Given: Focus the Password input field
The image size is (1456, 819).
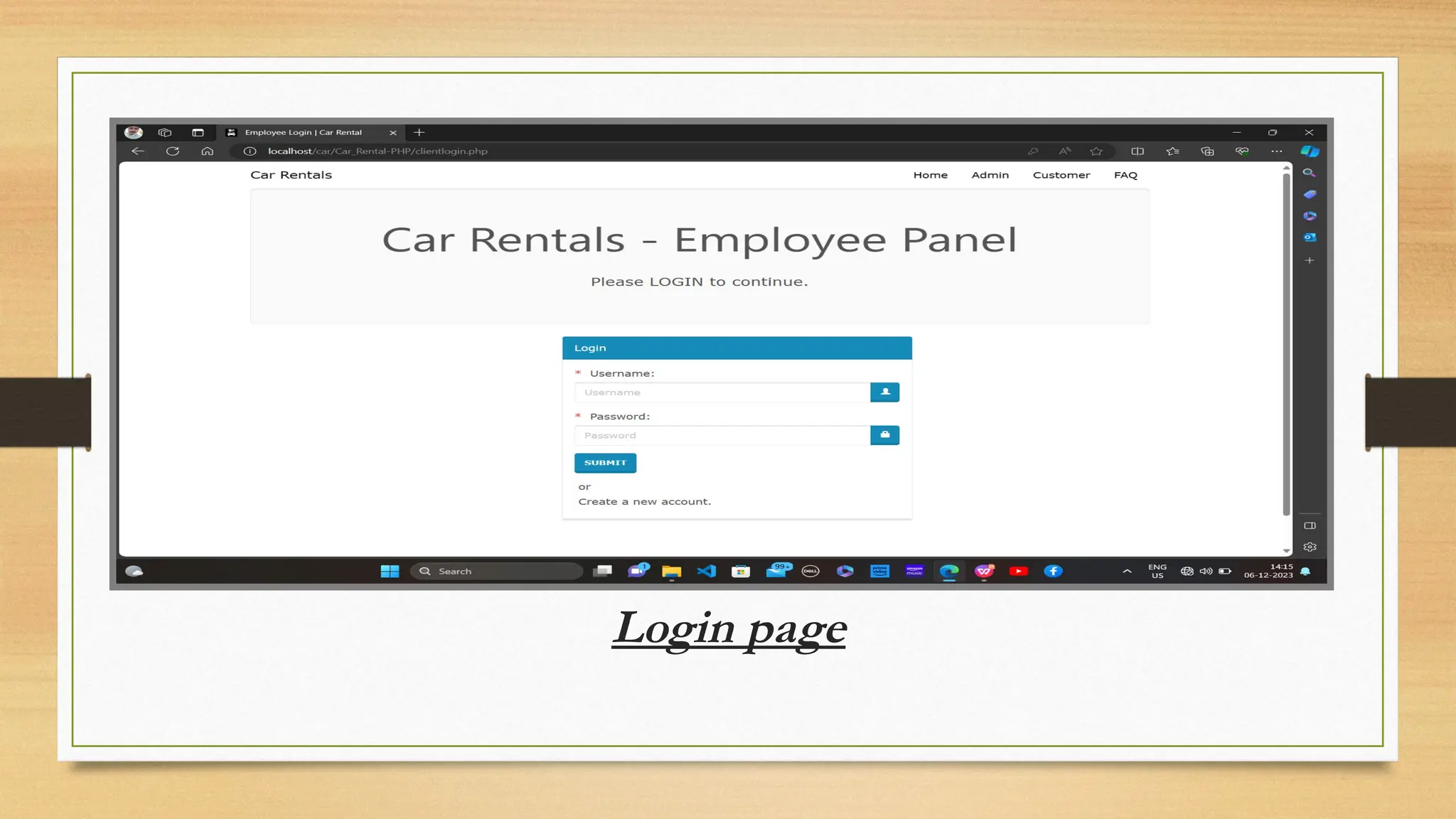Looking at the screenshot, I should click(x=722, y=435).
